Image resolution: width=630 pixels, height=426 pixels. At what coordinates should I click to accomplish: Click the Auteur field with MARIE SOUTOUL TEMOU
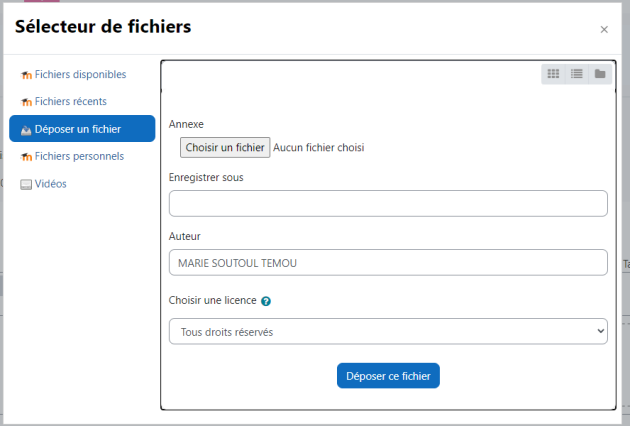pos(388,262)
